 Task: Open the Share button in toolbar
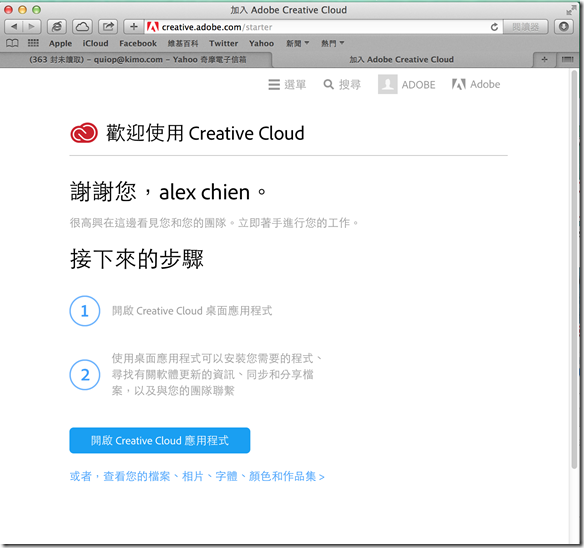coord(108,27)
